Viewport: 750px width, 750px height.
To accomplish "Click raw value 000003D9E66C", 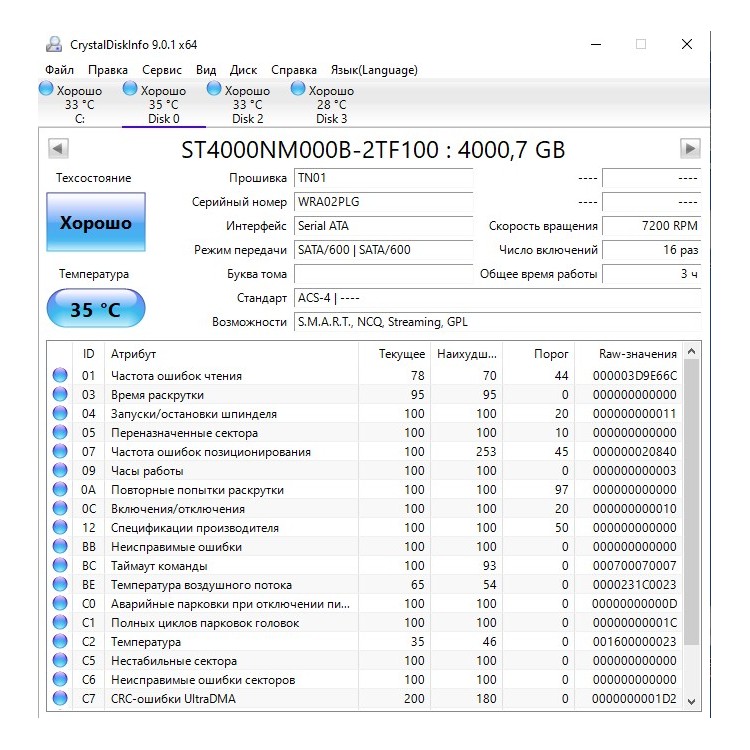I will (x=635, y=376).
